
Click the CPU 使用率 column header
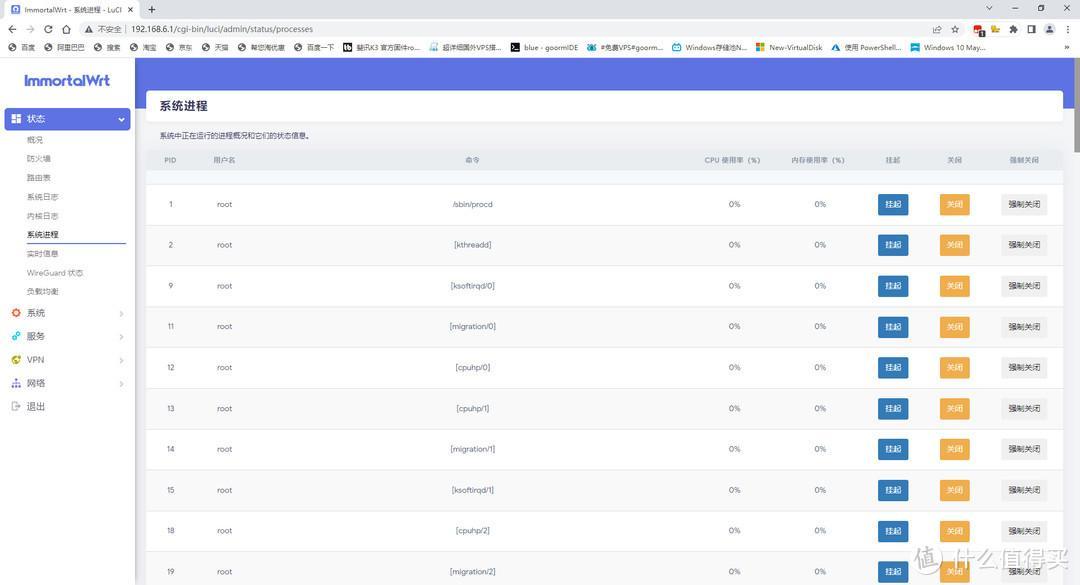(x=732, y=160)
